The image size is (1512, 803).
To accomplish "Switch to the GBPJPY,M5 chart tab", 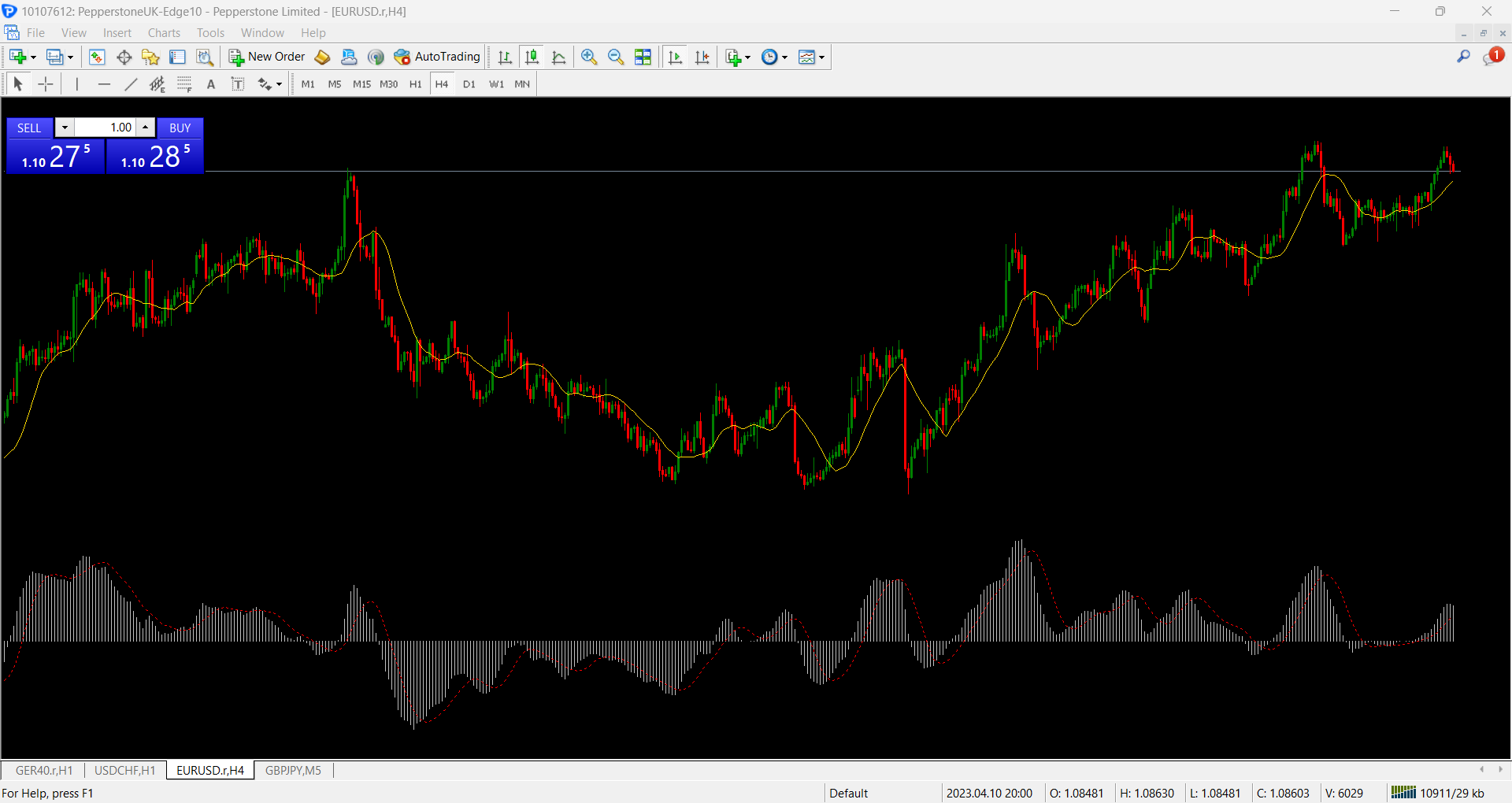I will coord(293,770).
